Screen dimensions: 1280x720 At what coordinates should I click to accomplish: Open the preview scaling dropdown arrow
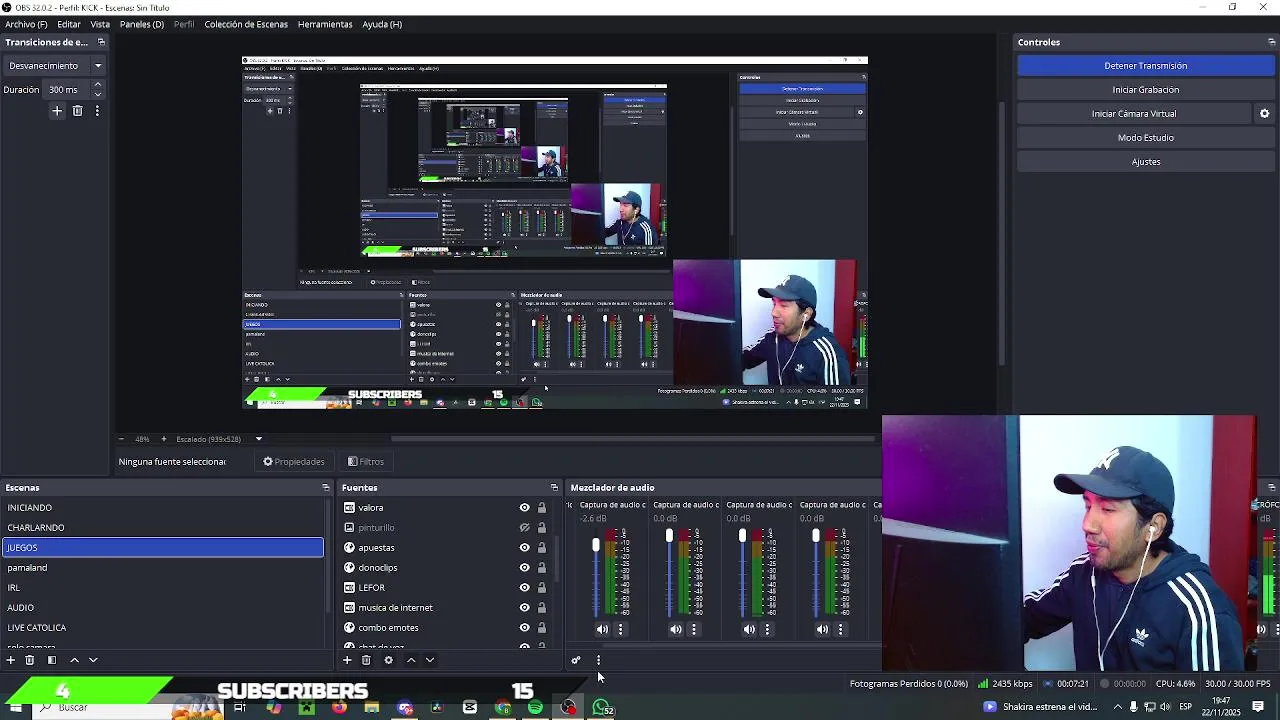point(258,439)
